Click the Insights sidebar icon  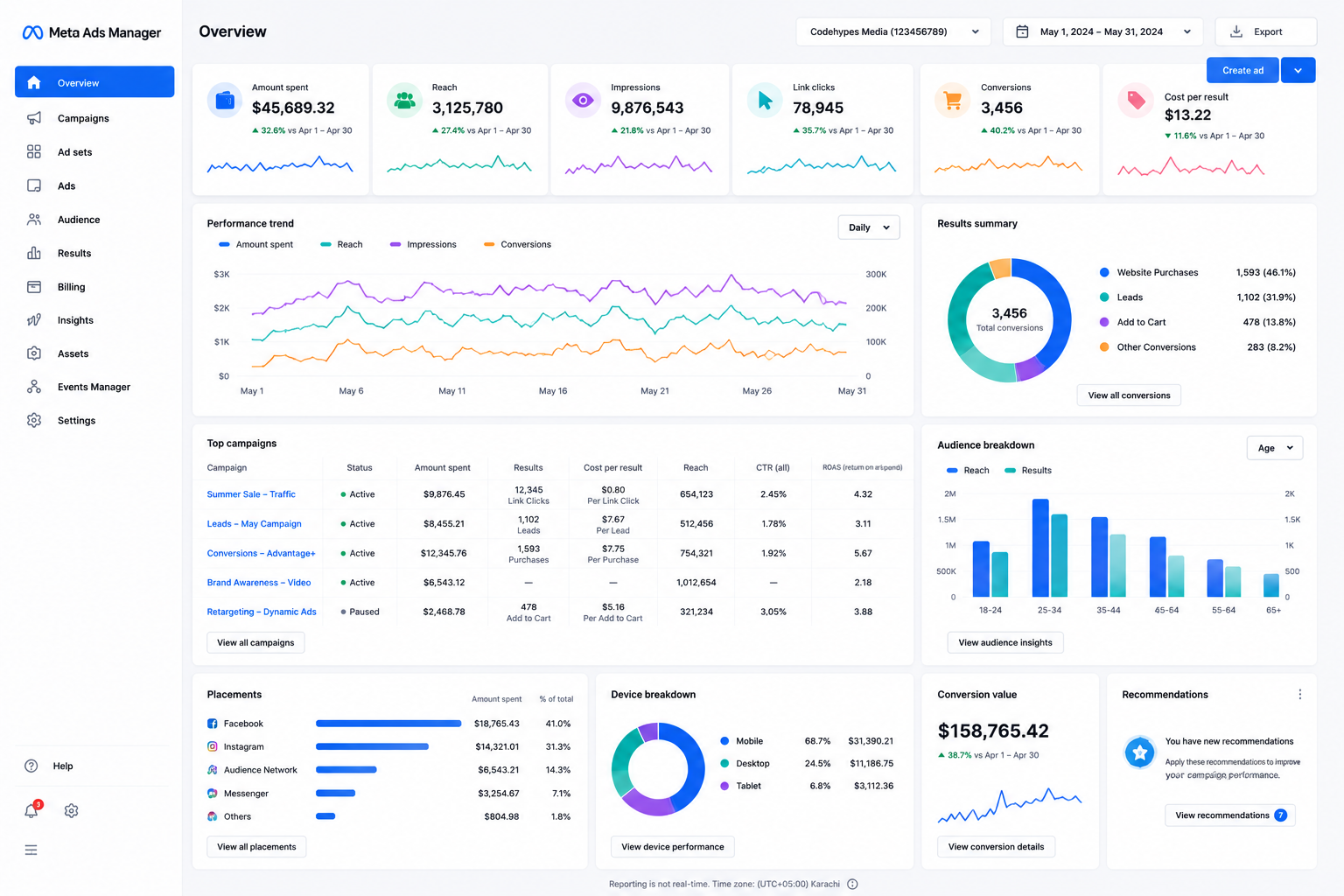coord(34,320)
